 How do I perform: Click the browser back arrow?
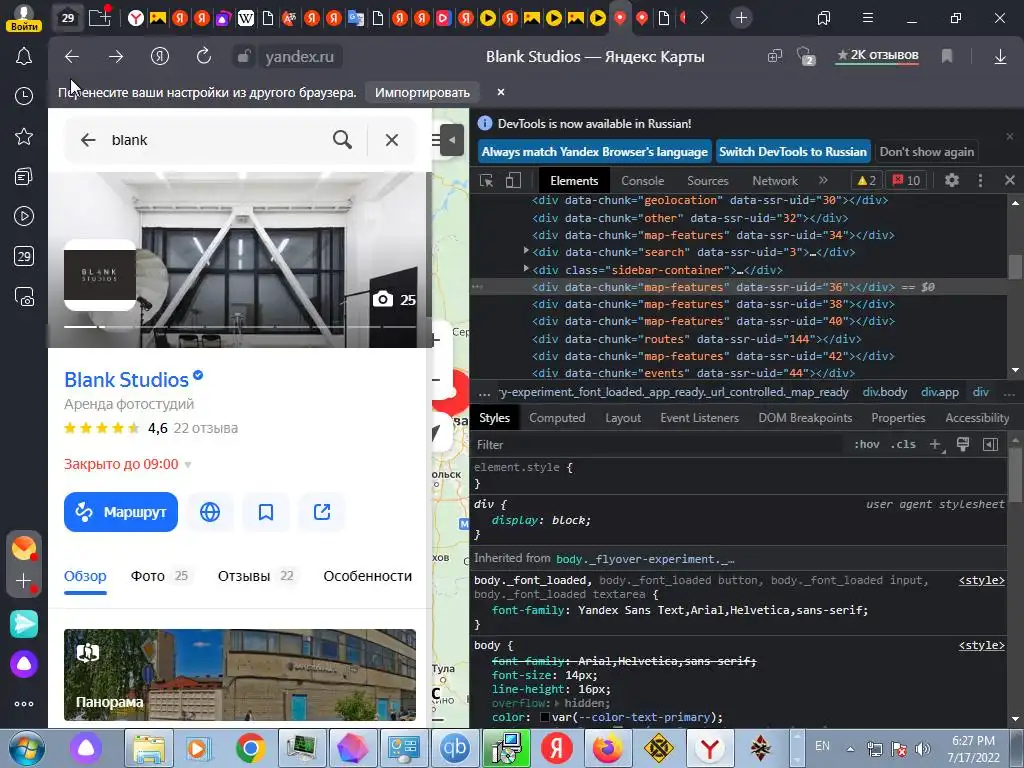coord(72,57)
